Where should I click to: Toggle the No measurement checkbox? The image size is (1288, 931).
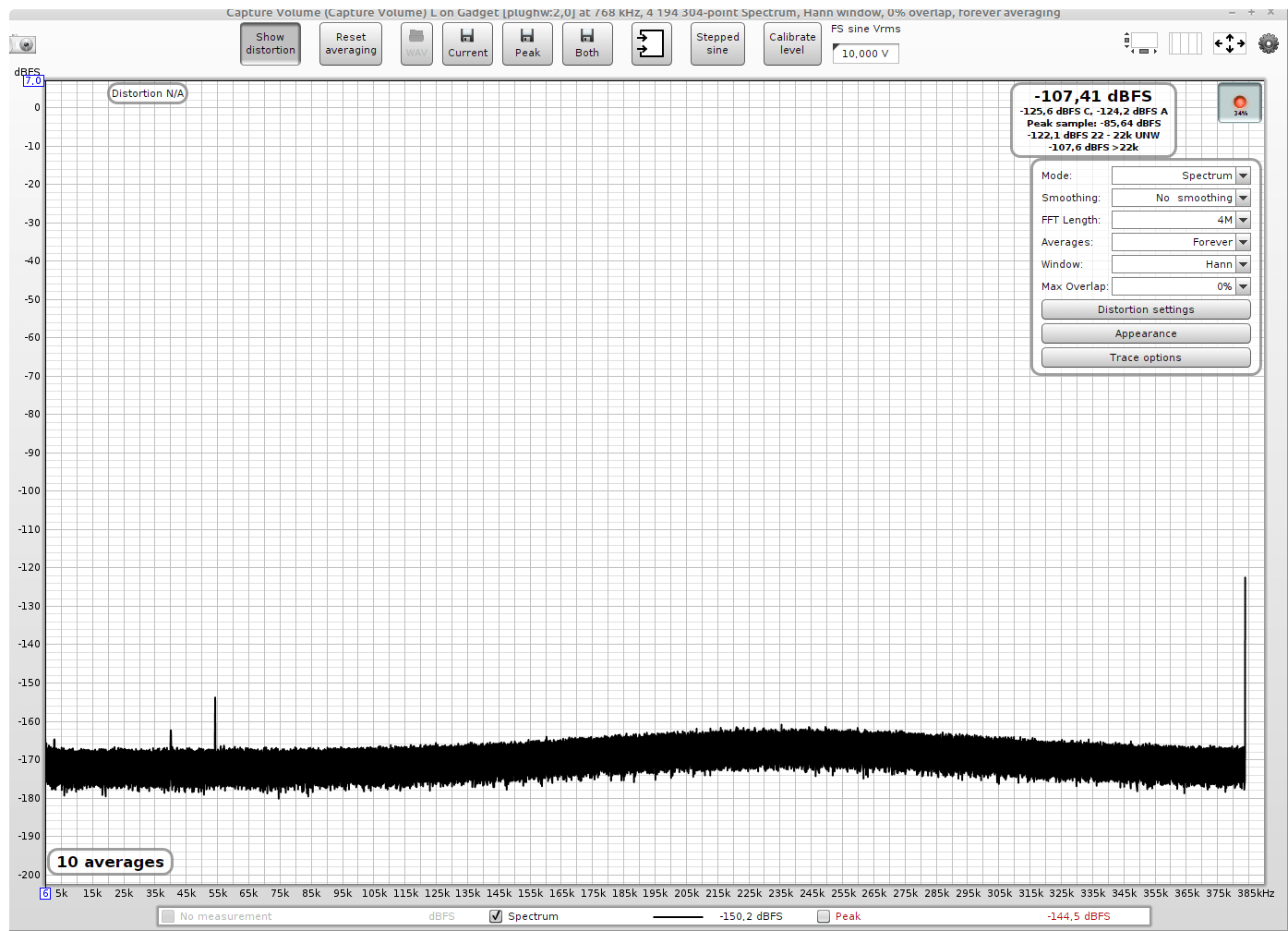(168, 916)
